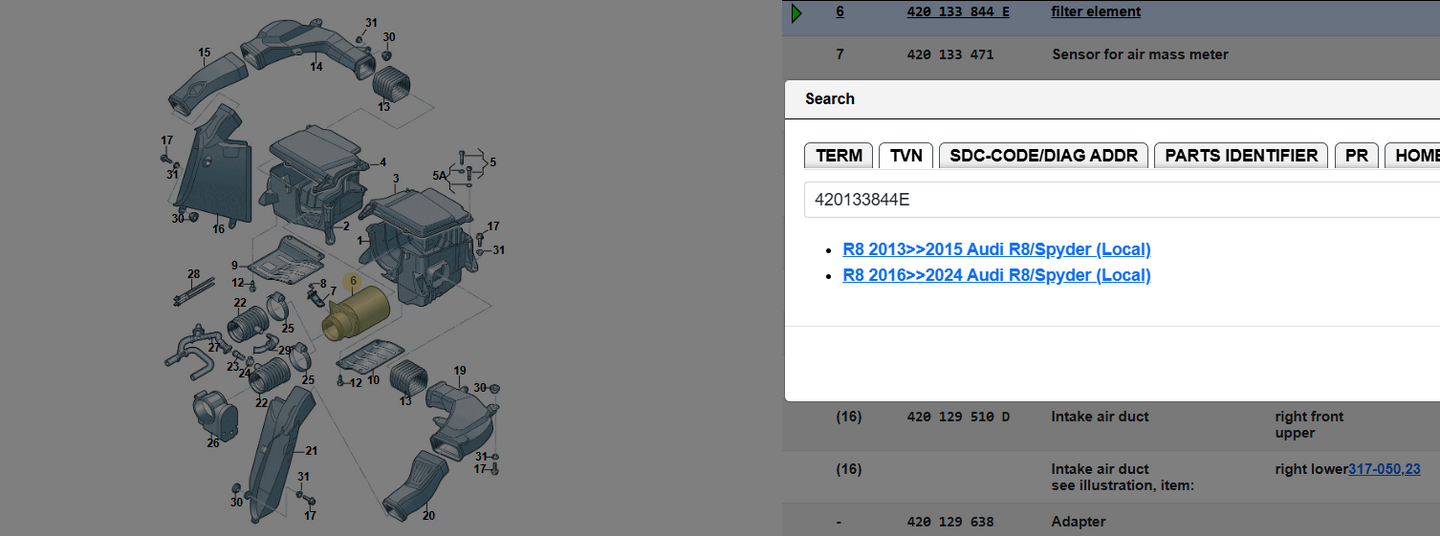Click callout number 14 in the diagram
The image size is (1440, 536).
click(316, 67)
